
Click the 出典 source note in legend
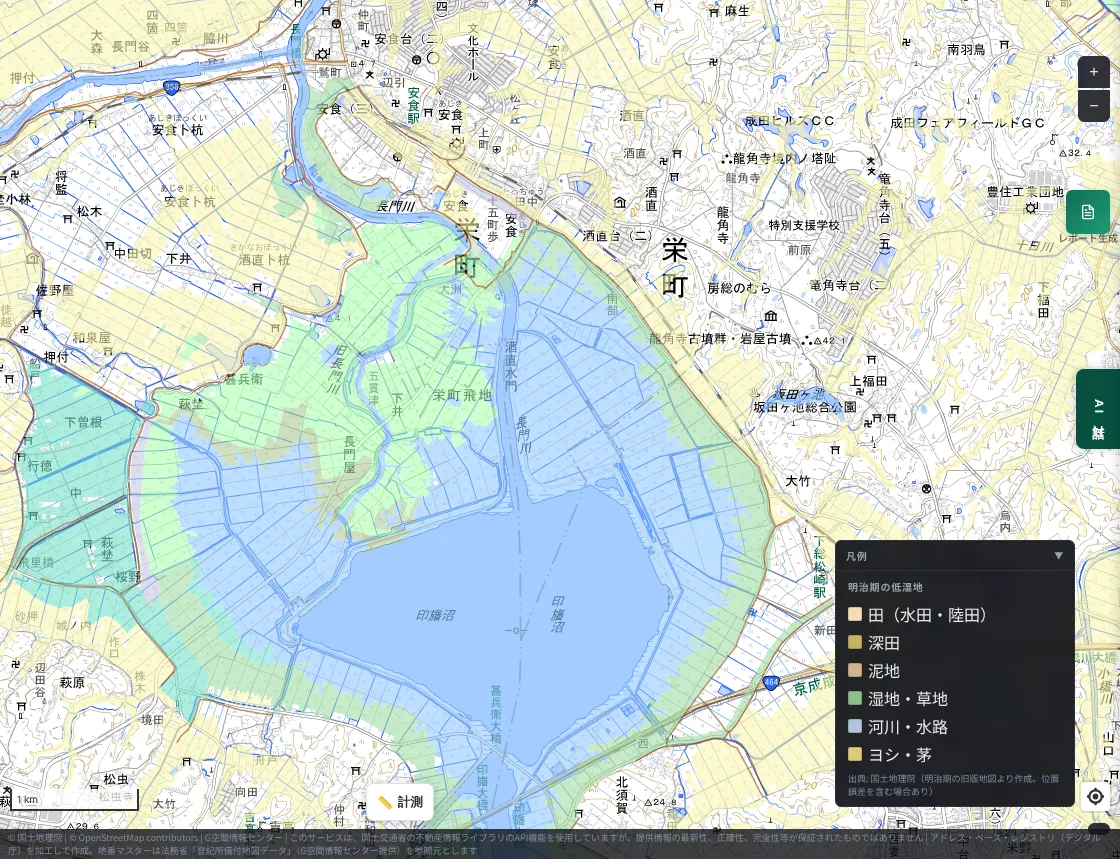954,785
